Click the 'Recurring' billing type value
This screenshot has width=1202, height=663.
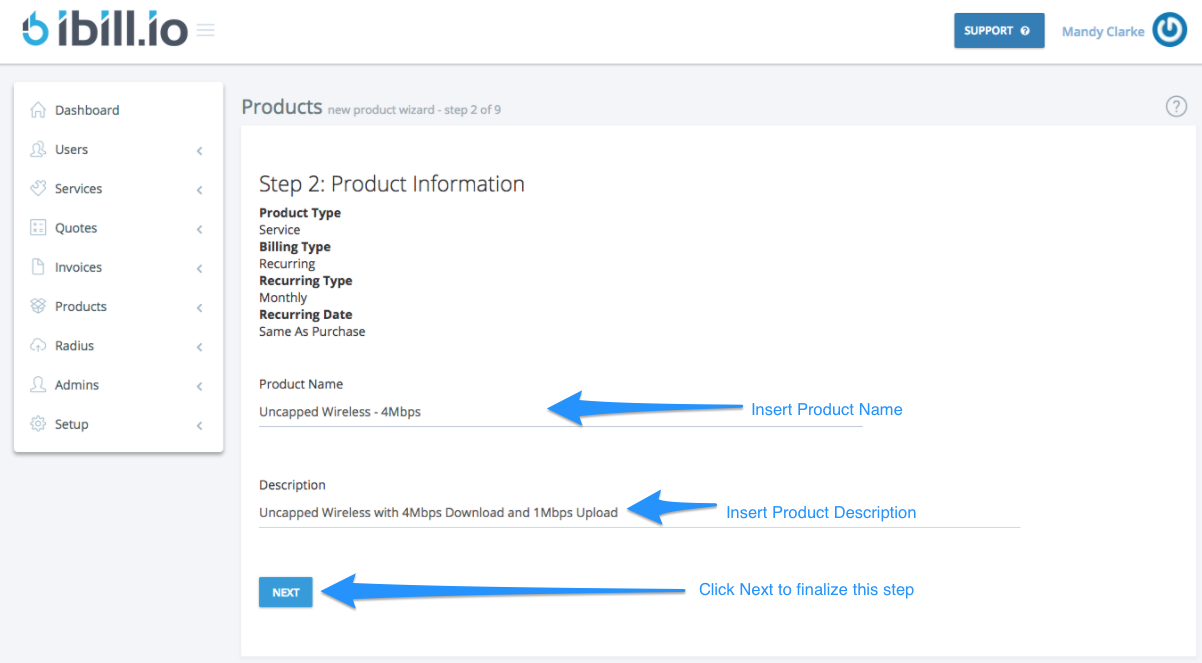[x=287, y=264]
